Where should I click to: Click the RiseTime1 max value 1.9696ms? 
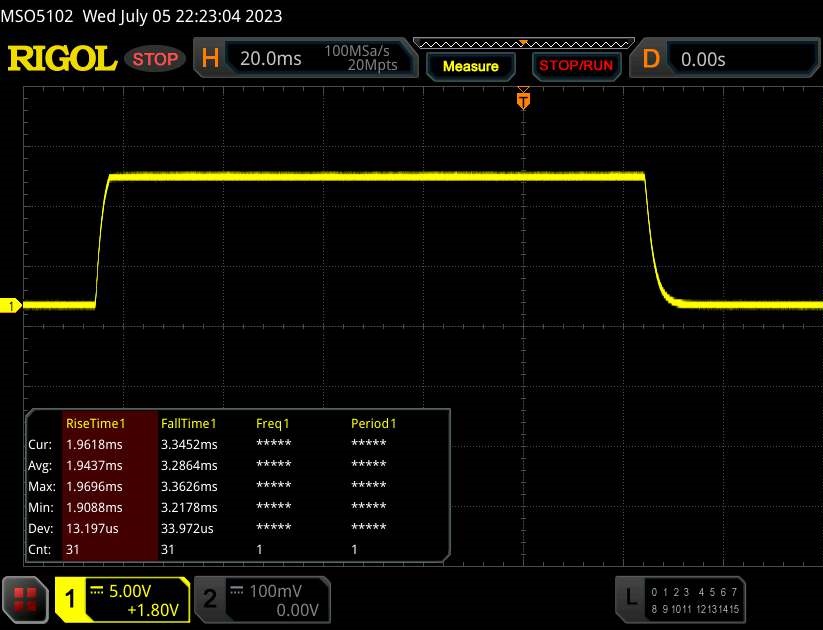point(94,487)
